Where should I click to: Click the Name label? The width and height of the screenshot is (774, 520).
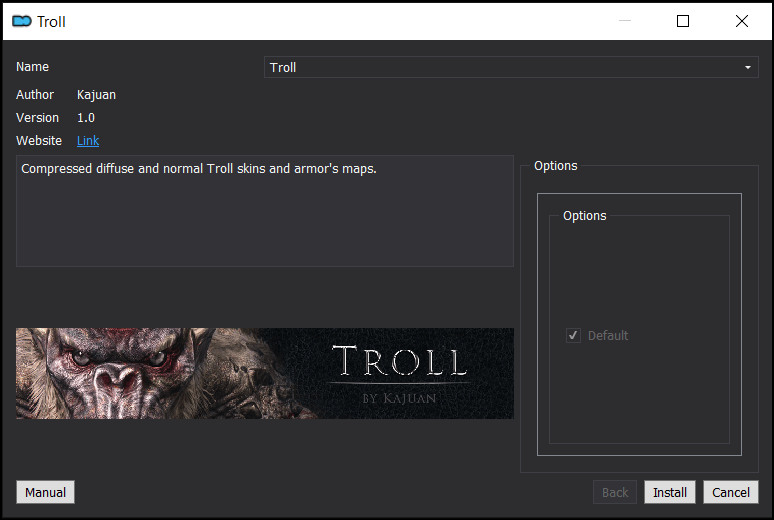(x=33, y=67)
